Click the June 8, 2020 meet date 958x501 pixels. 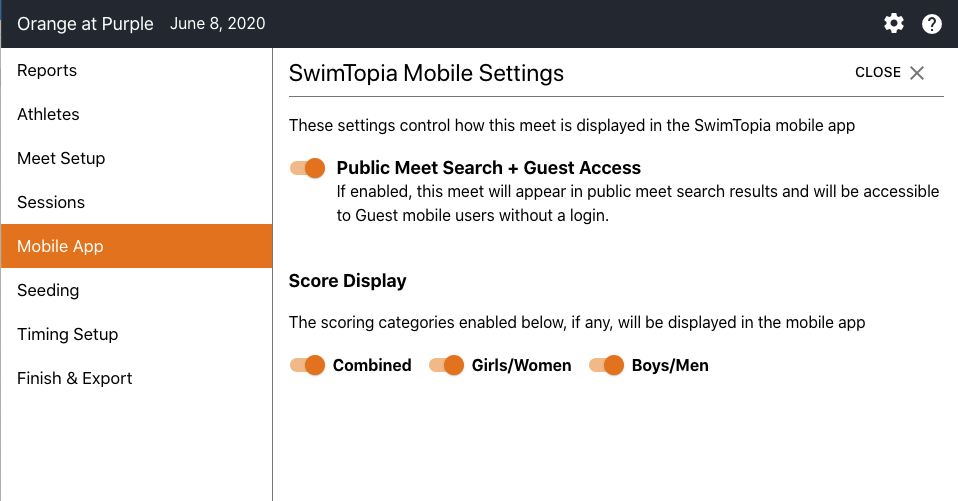[218, 23]
